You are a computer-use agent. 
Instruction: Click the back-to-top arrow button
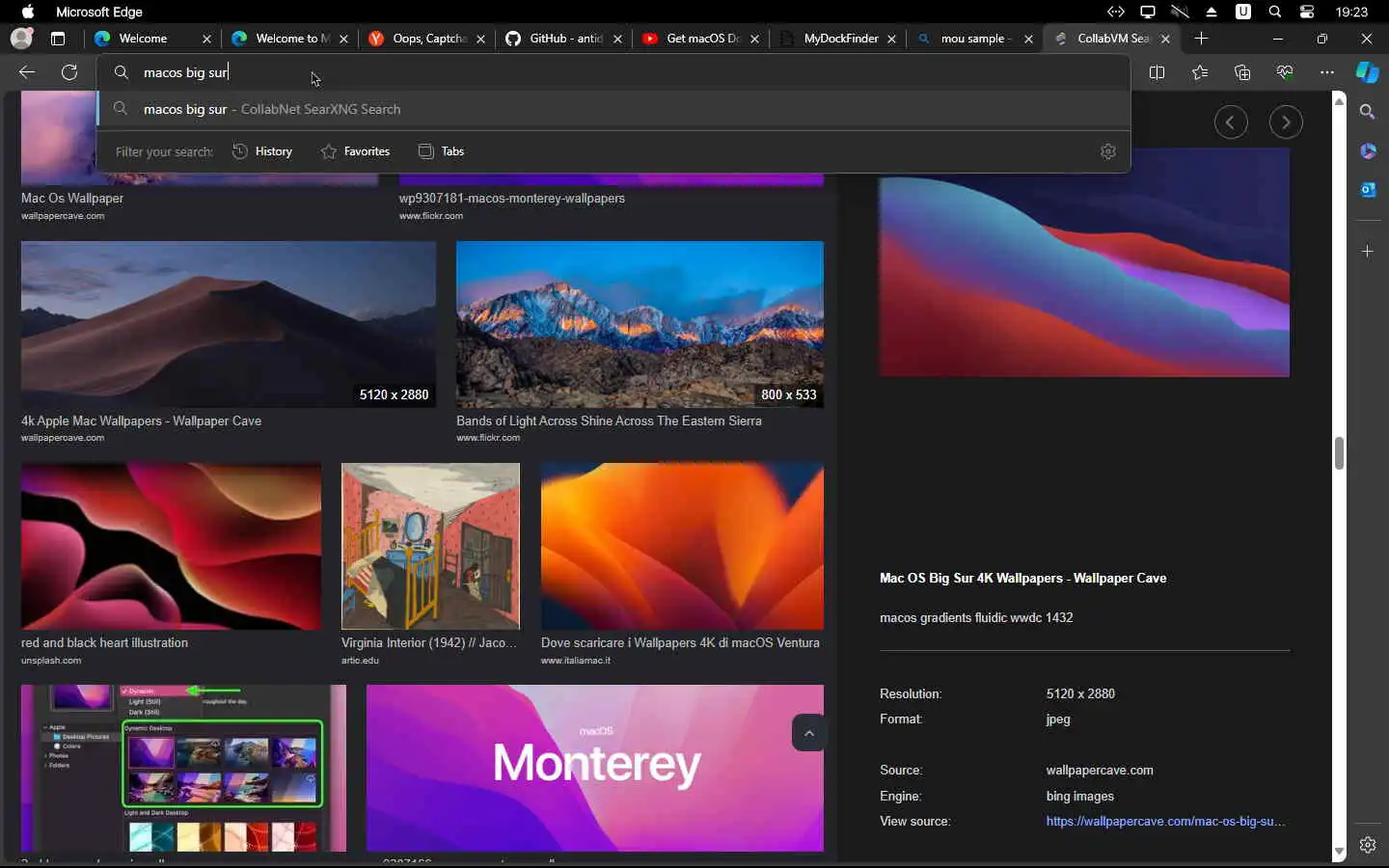tap(808, 733)
